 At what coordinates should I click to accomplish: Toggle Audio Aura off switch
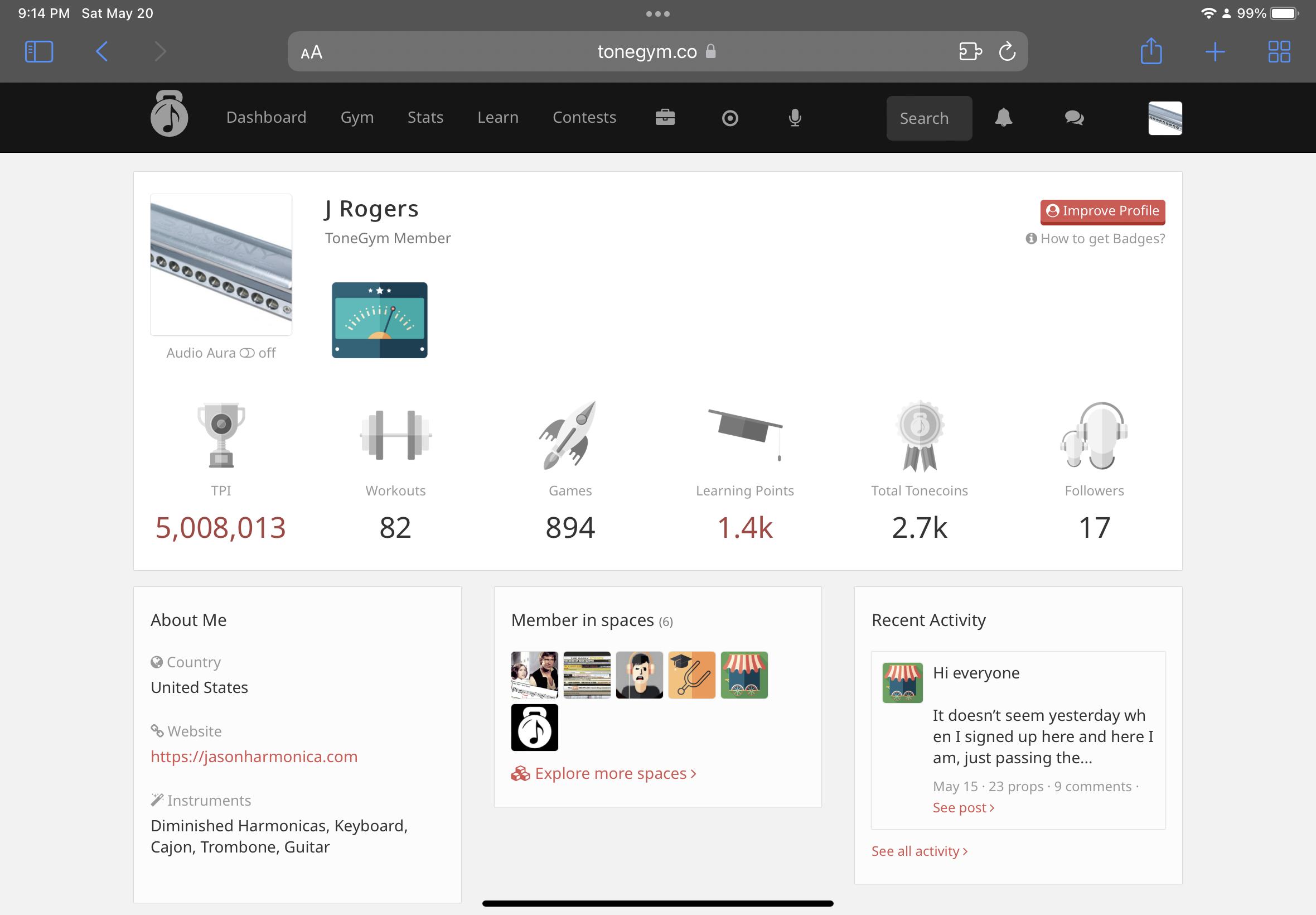(248, 353)
